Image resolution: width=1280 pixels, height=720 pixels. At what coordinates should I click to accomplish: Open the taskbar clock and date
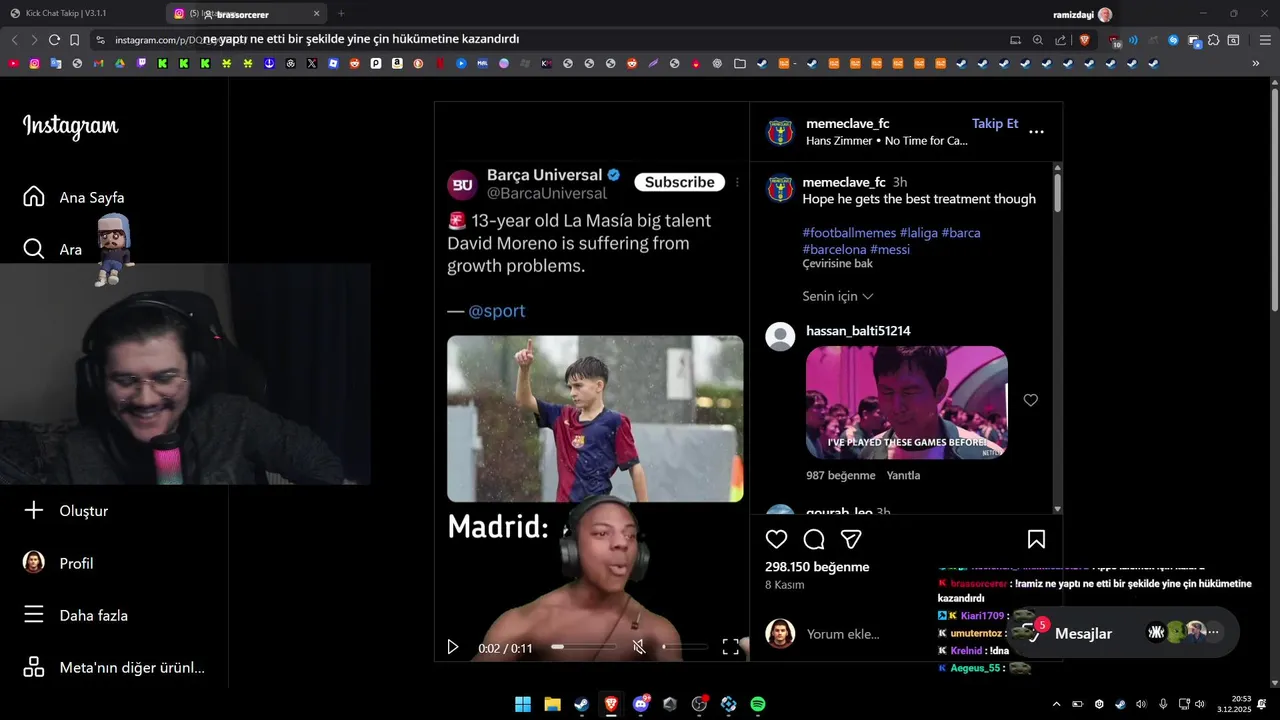click(x=1233, y=704)
